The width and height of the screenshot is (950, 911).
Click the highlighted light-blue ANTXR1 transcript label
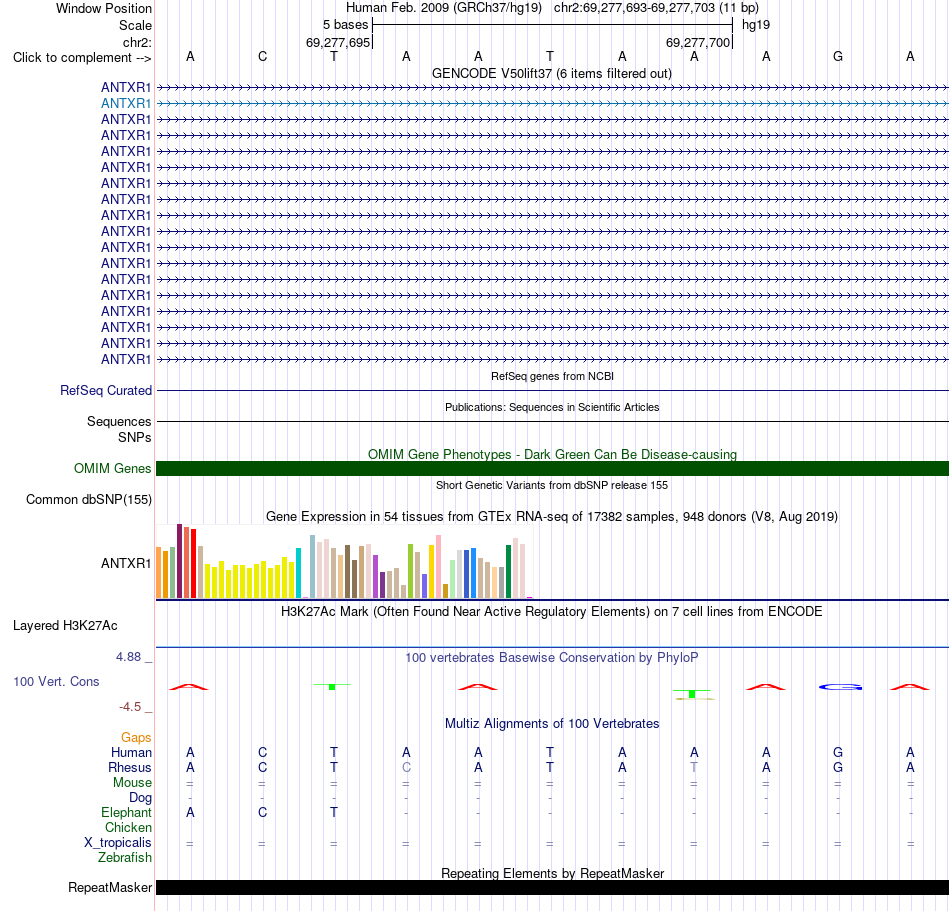coord(125,104)
